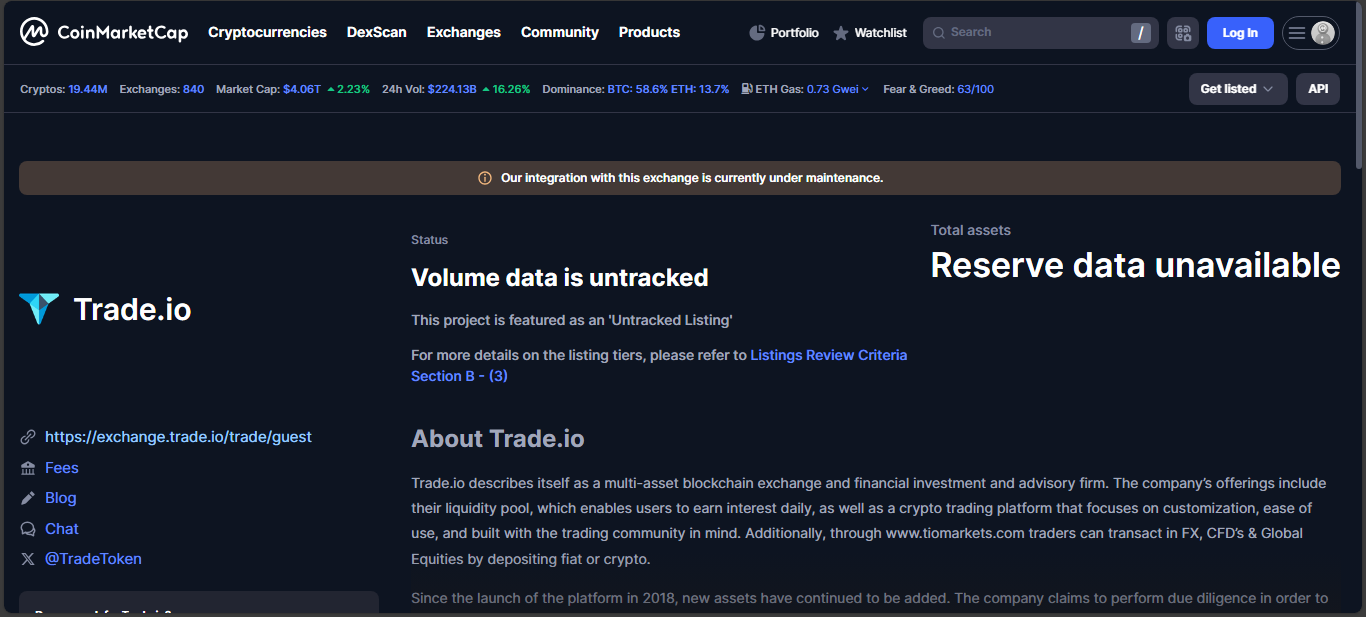The image size is (1366, 617).
Task: Expand the ETH Gas 0.73 Gwei dropdown
Action: point(837,89)
